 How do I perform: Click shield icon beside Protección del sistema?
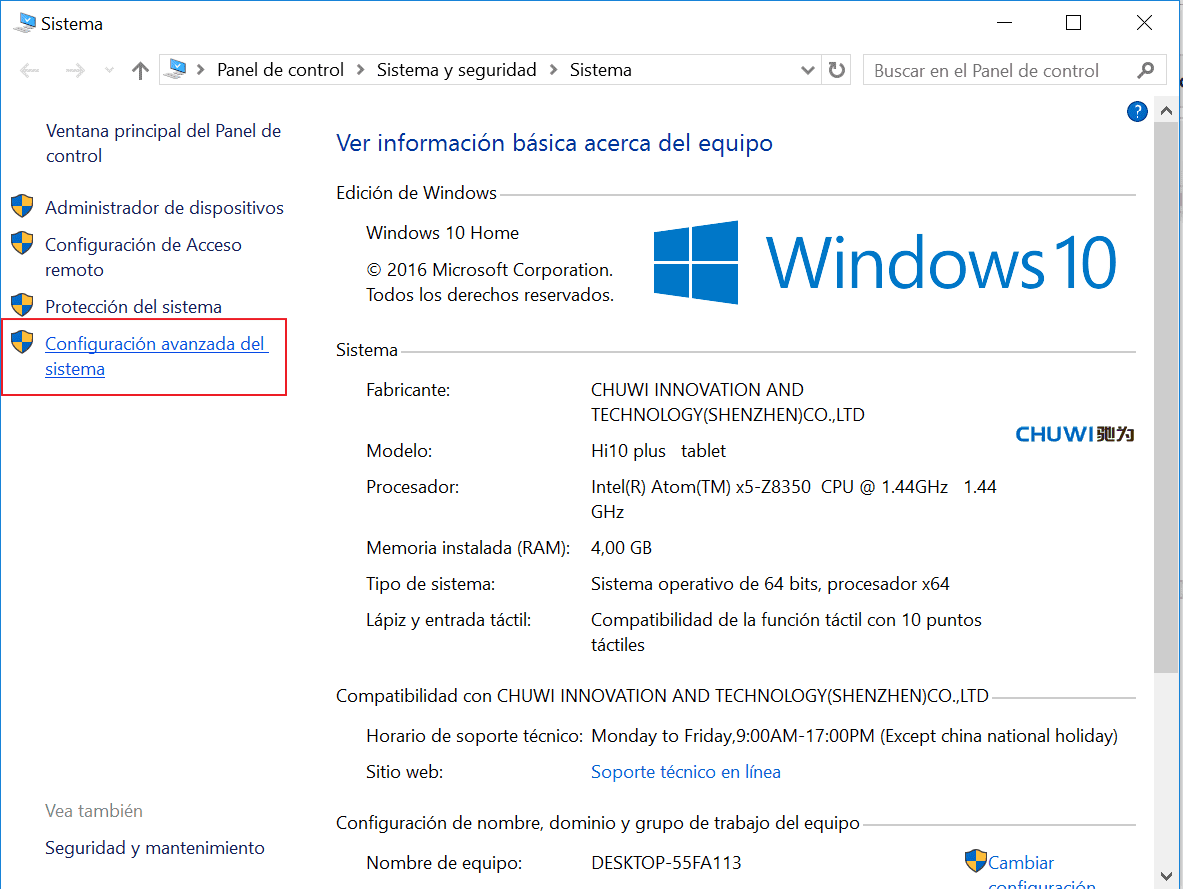point(23,305)
